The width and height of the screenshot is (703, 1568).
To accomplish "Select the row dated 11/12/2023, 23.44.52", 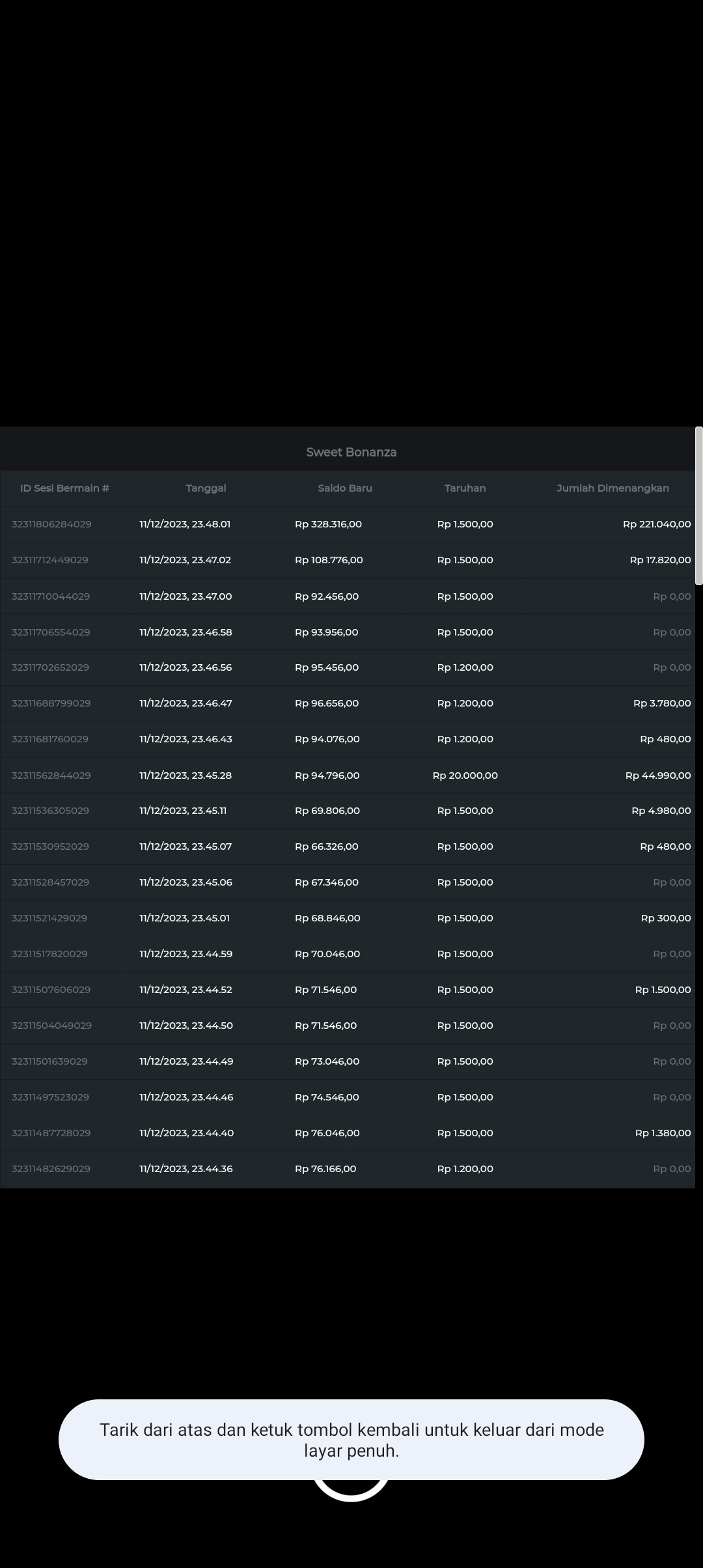I will (186, 990).
